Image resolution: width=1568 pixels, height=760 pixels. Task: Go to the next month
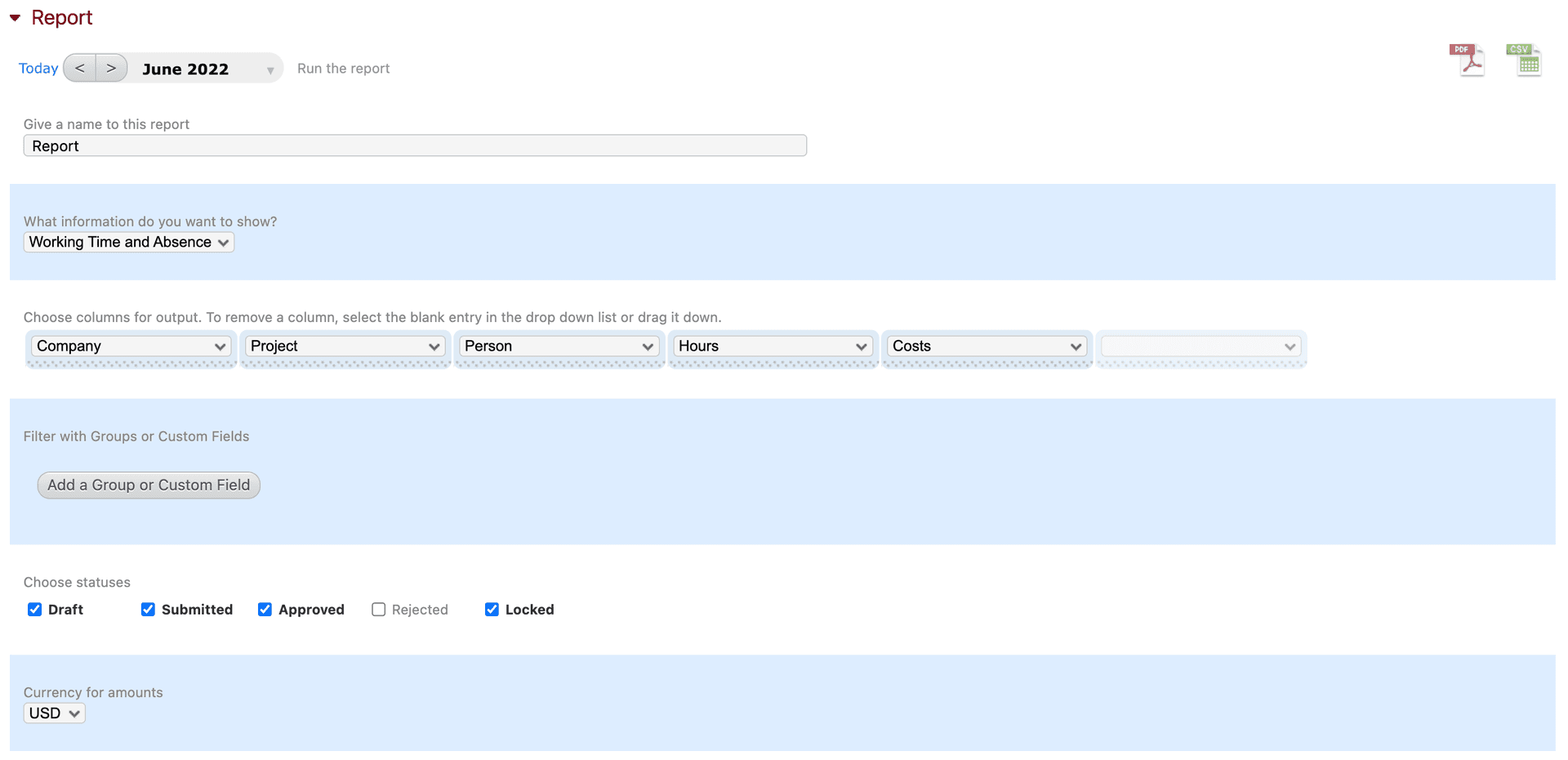point(111,68)
